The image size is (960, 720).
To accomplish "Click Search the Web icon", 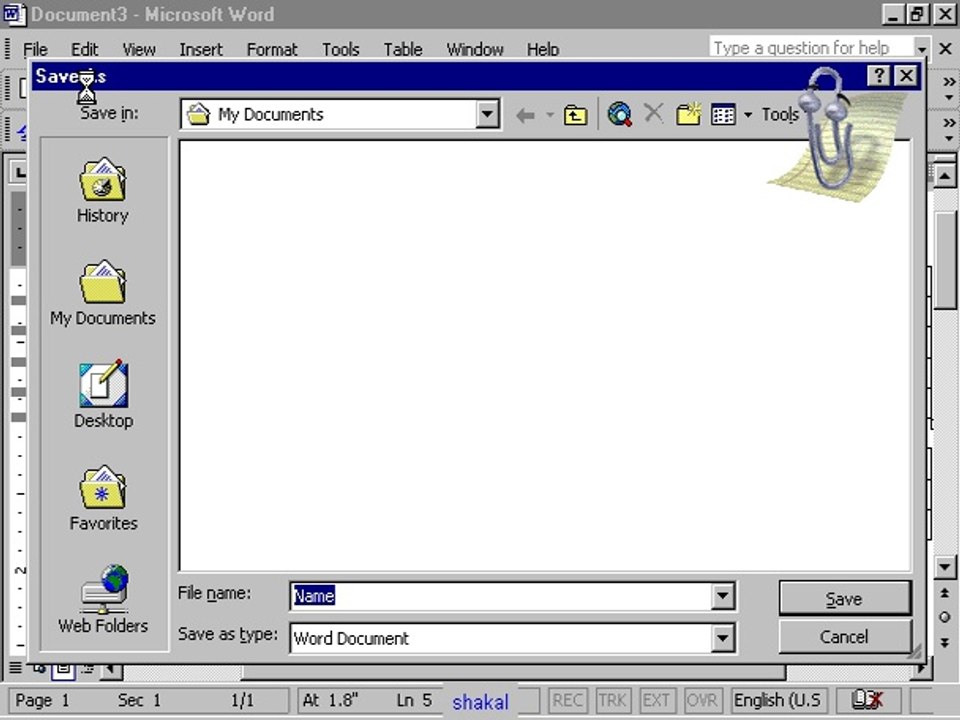I will click(x=620, y=114).
